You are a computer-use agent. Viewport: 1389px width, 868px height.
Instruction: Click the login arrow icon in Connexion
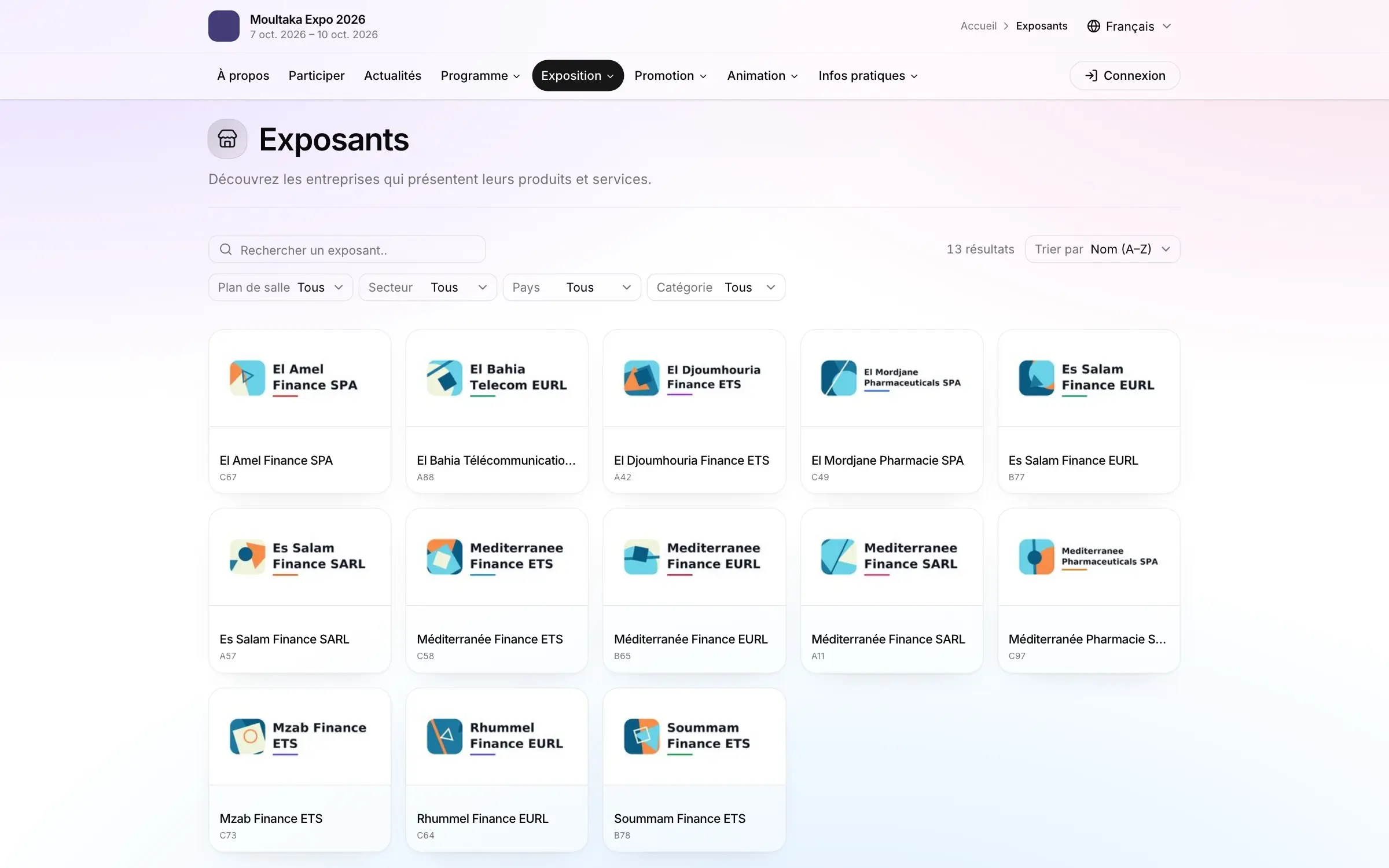pos(1091,76)
